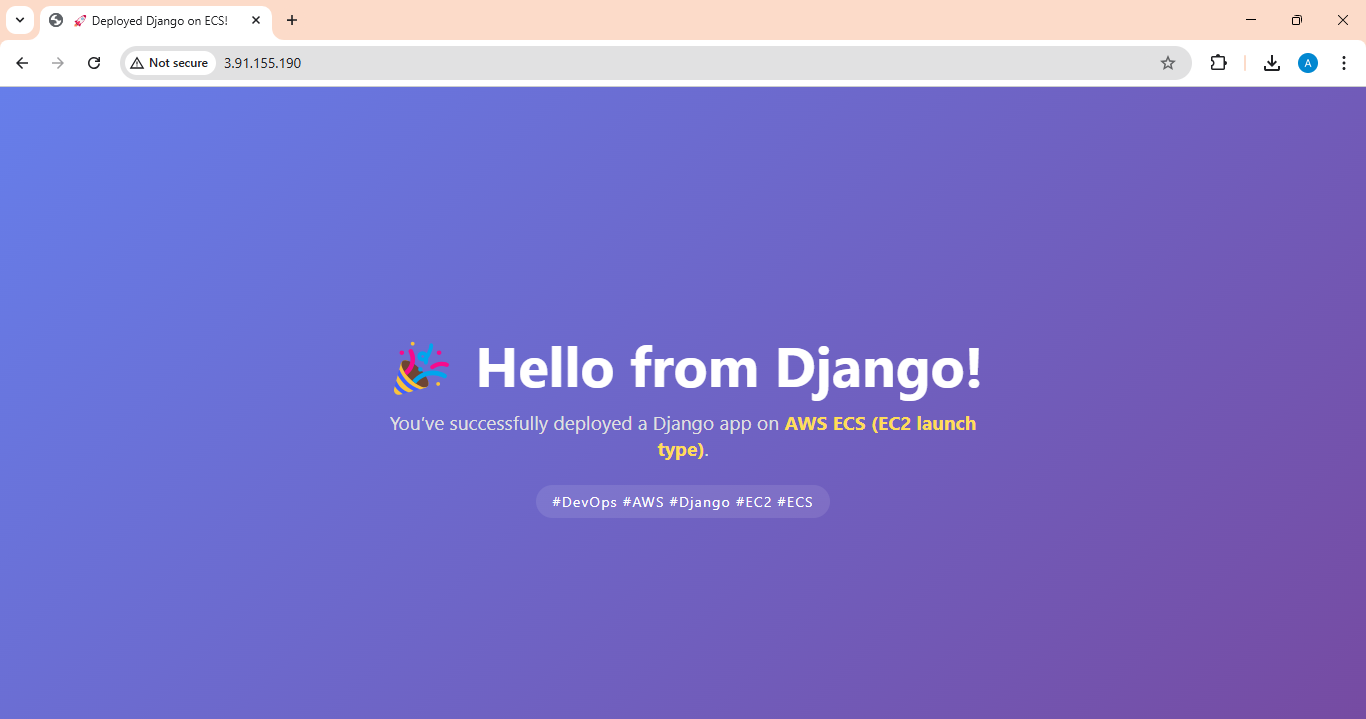Show browser downloads

click(1271, 63)
